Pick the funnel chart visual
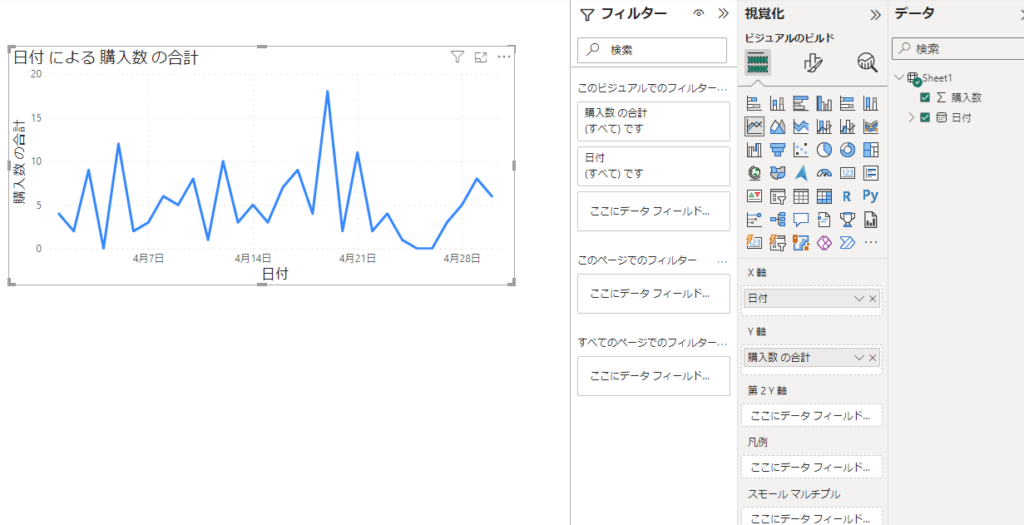1024x525 pixels. (x=777, y=150)
